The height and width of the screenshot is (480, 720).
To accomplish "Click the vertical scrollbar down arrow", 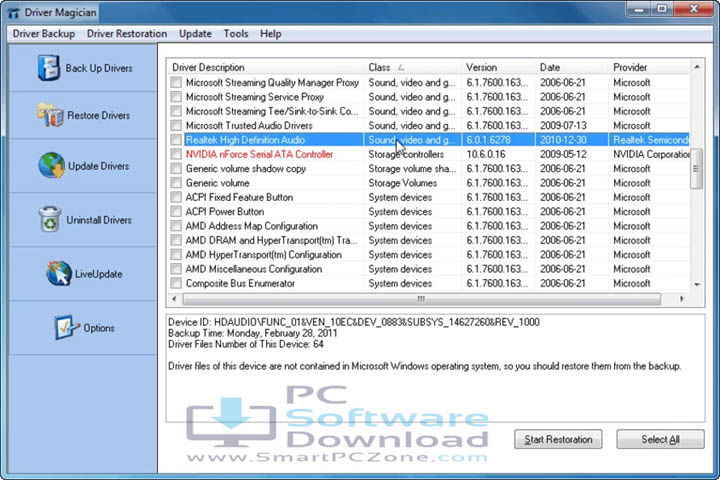I will pos(697,285).
